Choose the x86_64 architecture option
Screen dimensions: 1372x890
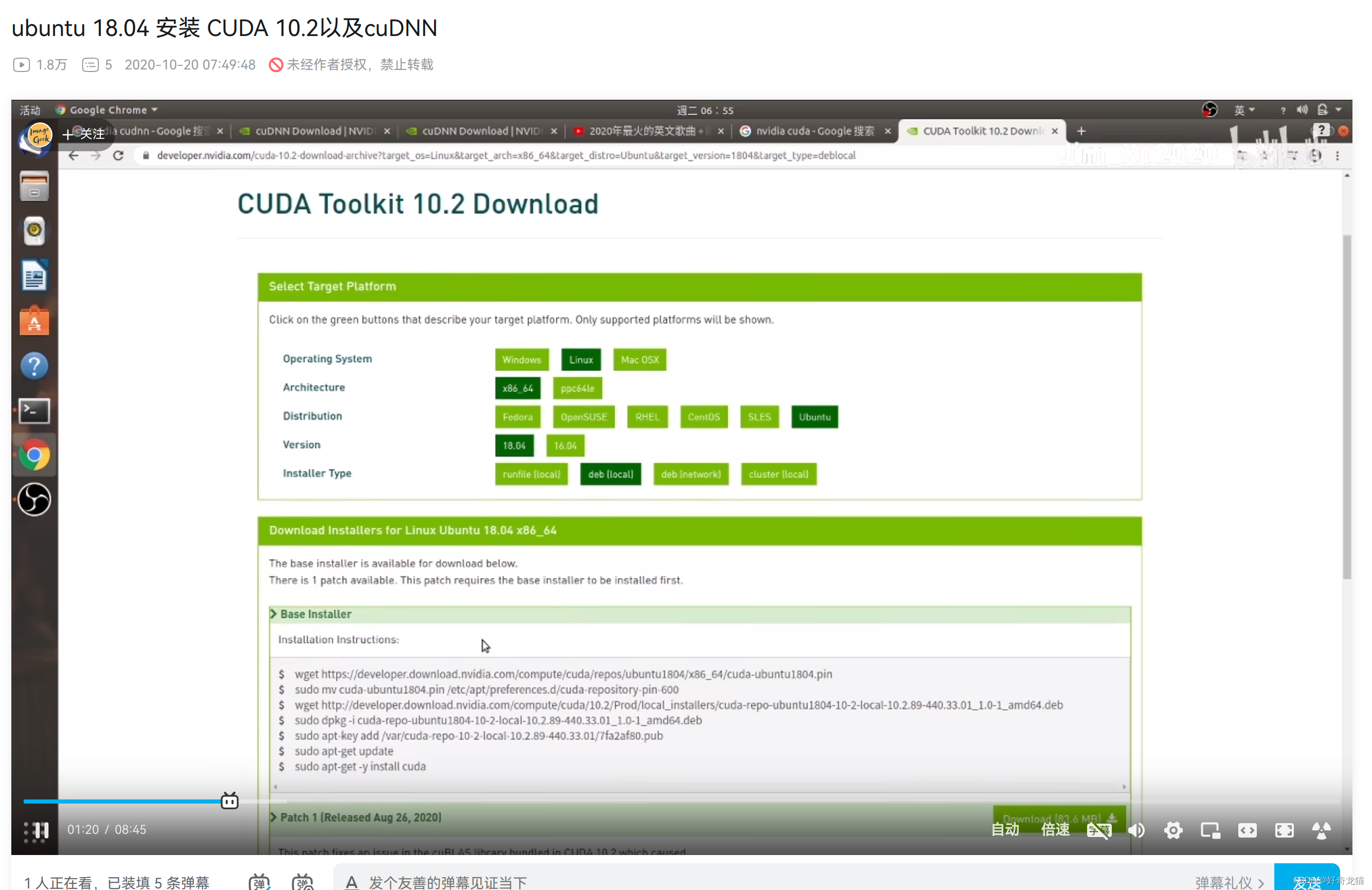pyautogui.click(x=518, y=388)
